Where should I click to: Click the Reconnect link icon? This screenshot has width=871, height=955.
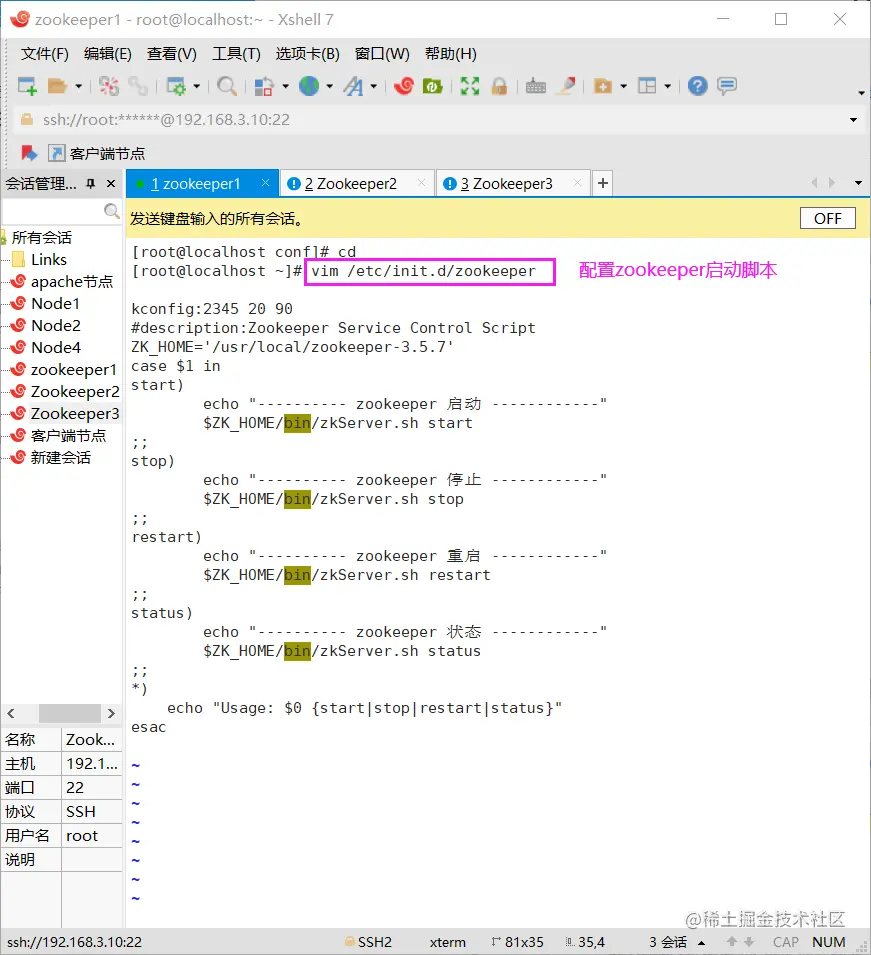point(138,86)
